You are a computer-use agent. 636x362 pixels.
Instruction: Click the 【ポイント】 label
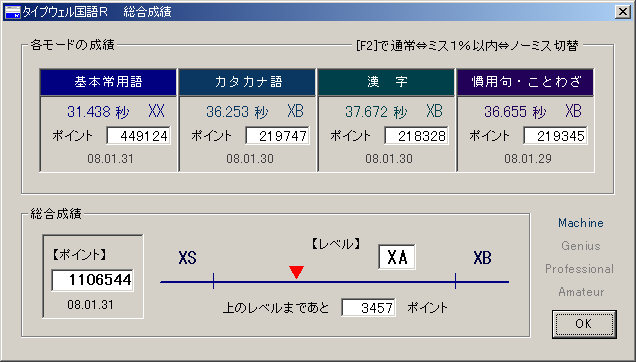[x=79, y=255]
